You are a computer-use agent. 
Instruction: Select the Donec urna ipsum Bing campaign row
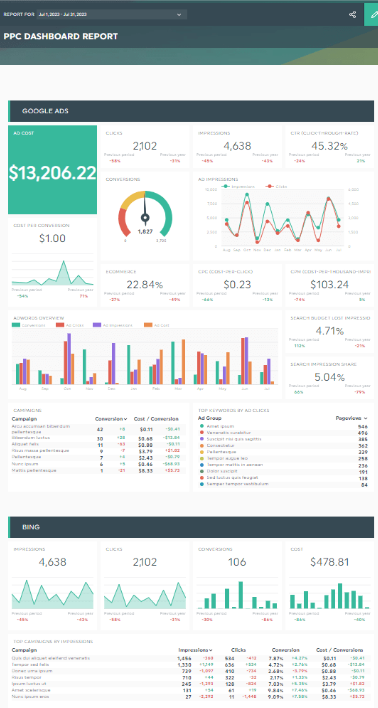coord(190,671)
